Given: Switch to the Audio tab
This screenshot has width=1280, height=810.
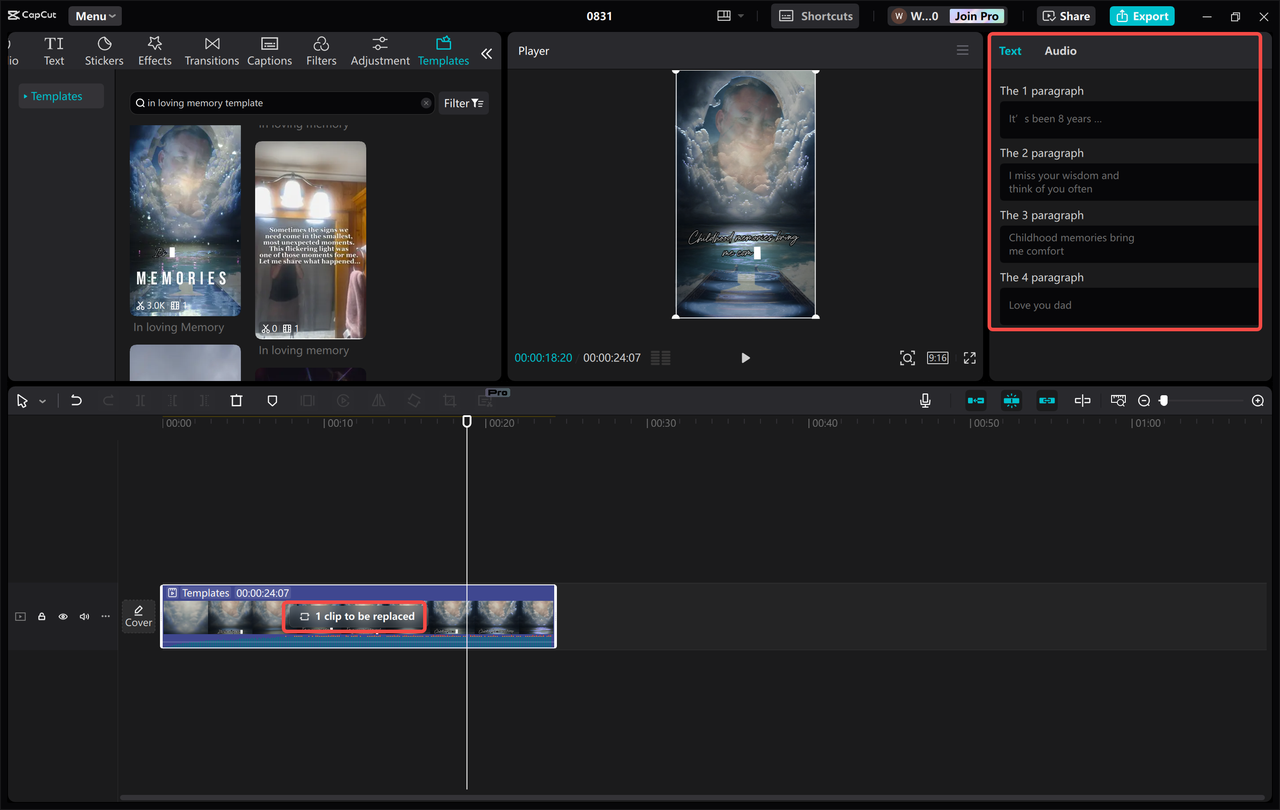Looking at the screenshot, I should coord(1060,50).
